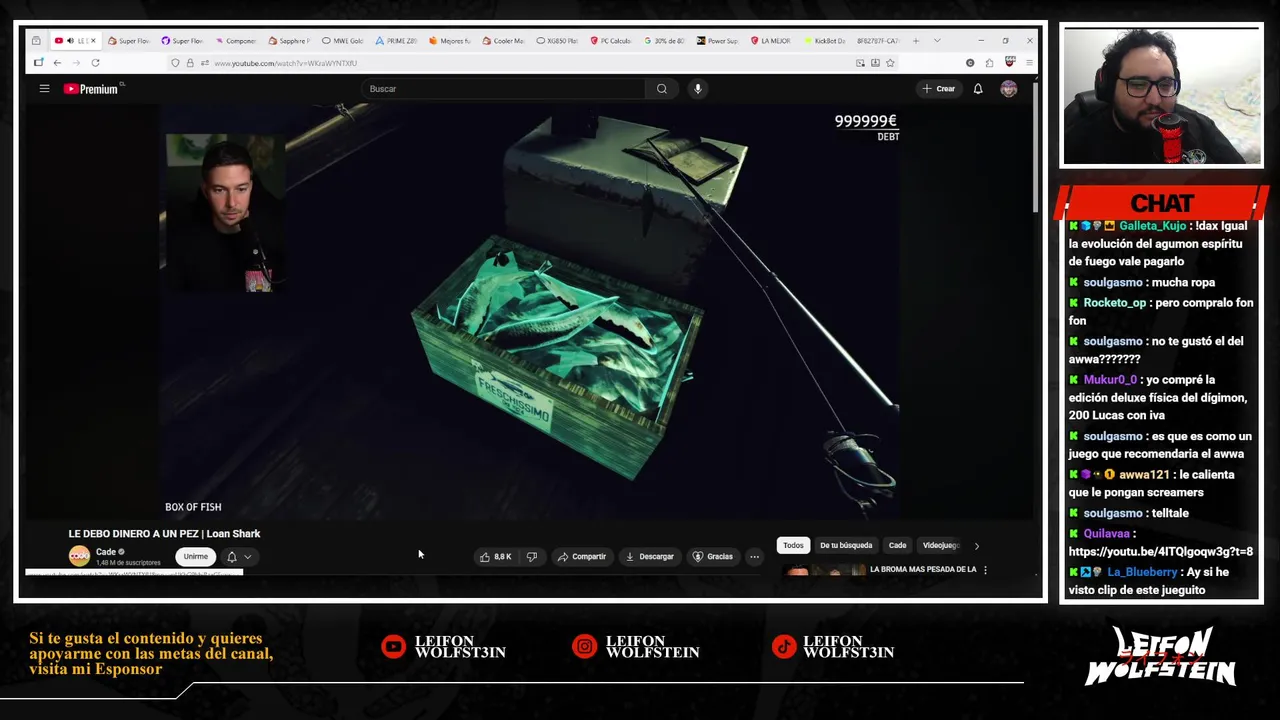1280x720 pixels.
Task: Go back with browser back arrow
Action: coord(57,63)
